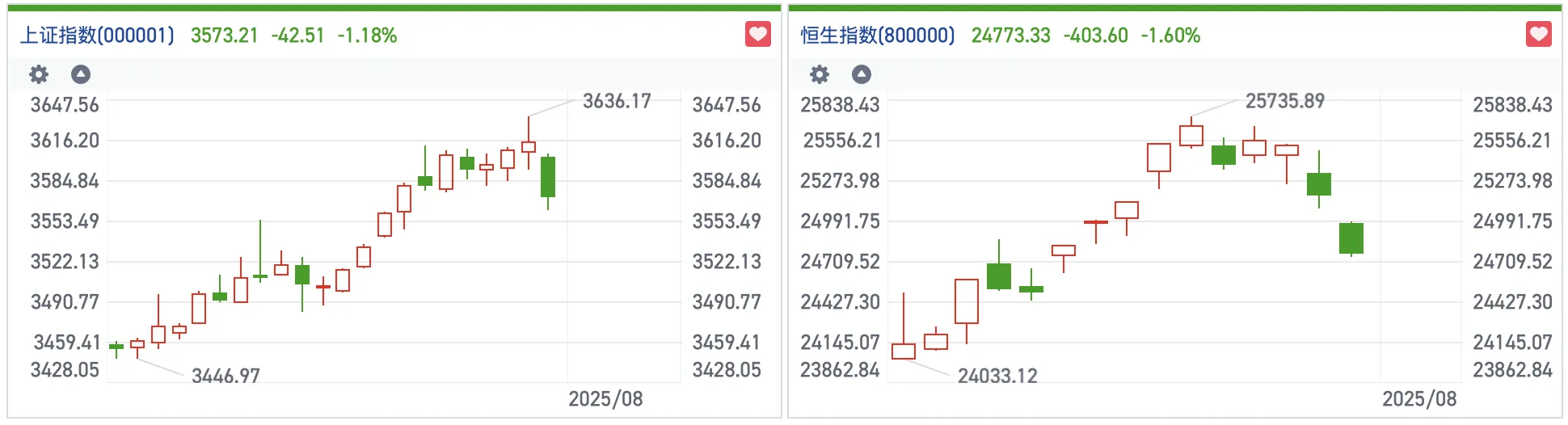The width and height of the screenshot is (1568, 425).
Task: Click the last green candlestick on 恒生指数 chart
Action: [1351, 238]
